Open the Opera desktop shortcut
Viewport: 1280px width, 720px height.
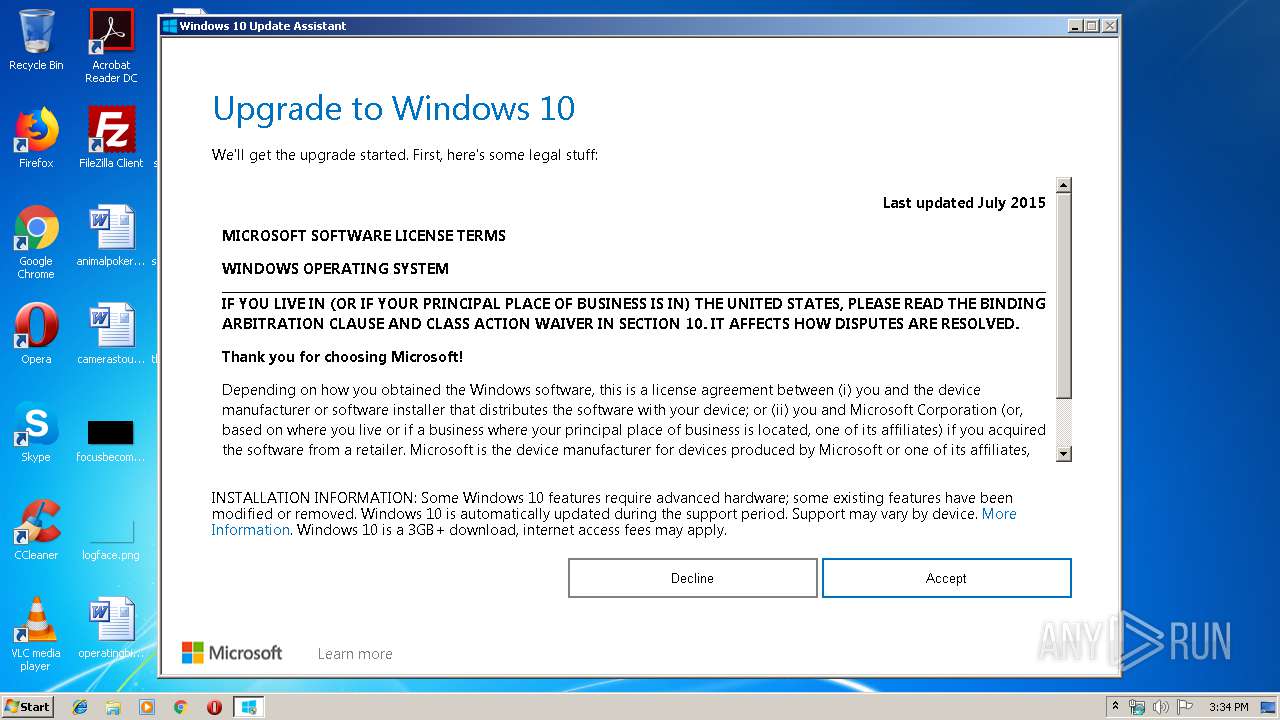(36, 334)
